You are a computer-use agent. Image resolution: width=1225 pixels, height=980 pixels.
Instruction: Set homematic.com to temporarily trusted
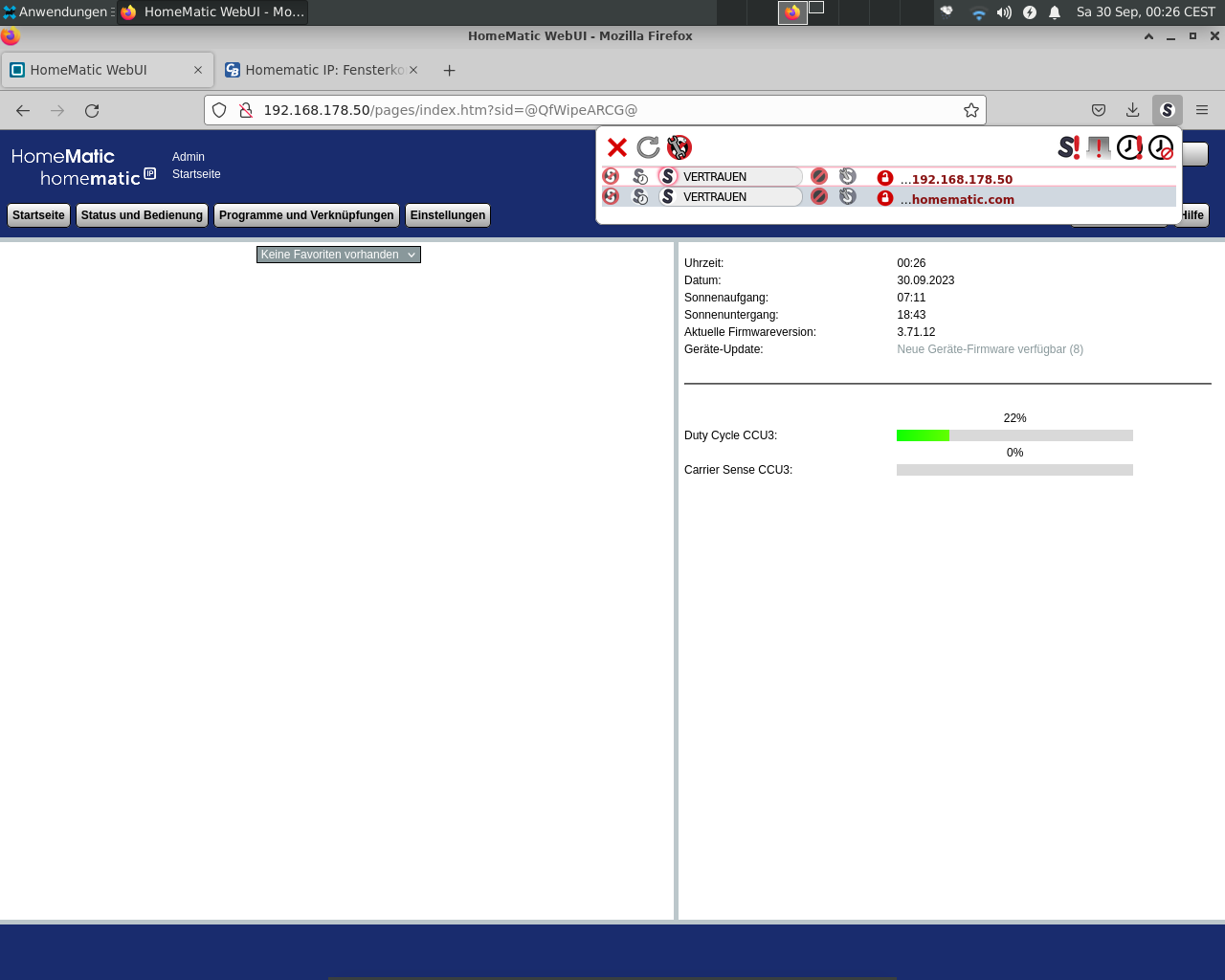(640, 196)
